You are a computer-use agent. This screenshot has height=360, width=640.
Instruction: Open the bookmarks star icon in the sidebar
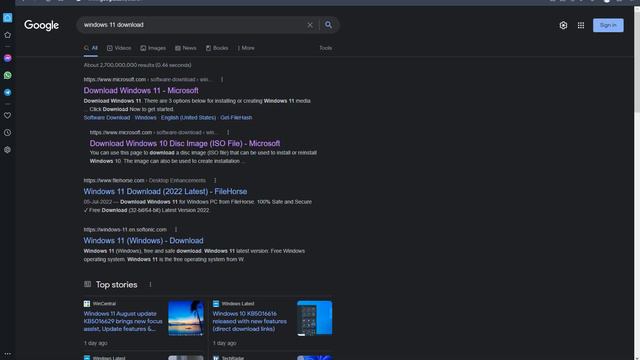tap(7, 35)
